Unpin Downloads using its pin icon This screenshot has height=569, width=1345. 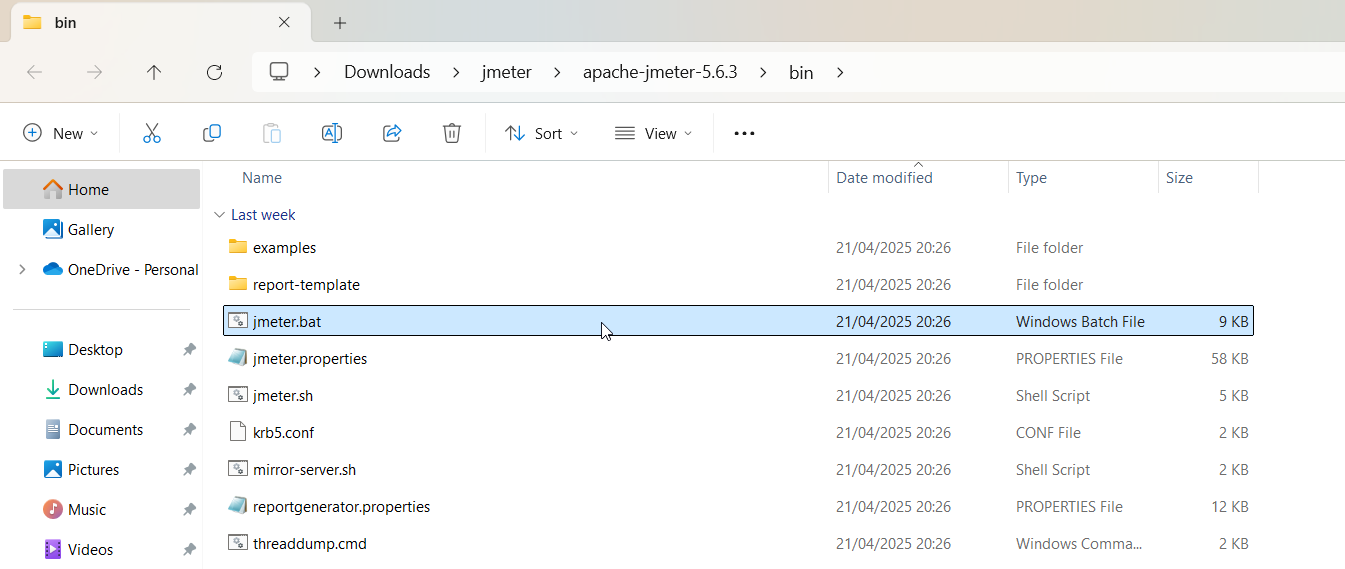pos(189,390)
